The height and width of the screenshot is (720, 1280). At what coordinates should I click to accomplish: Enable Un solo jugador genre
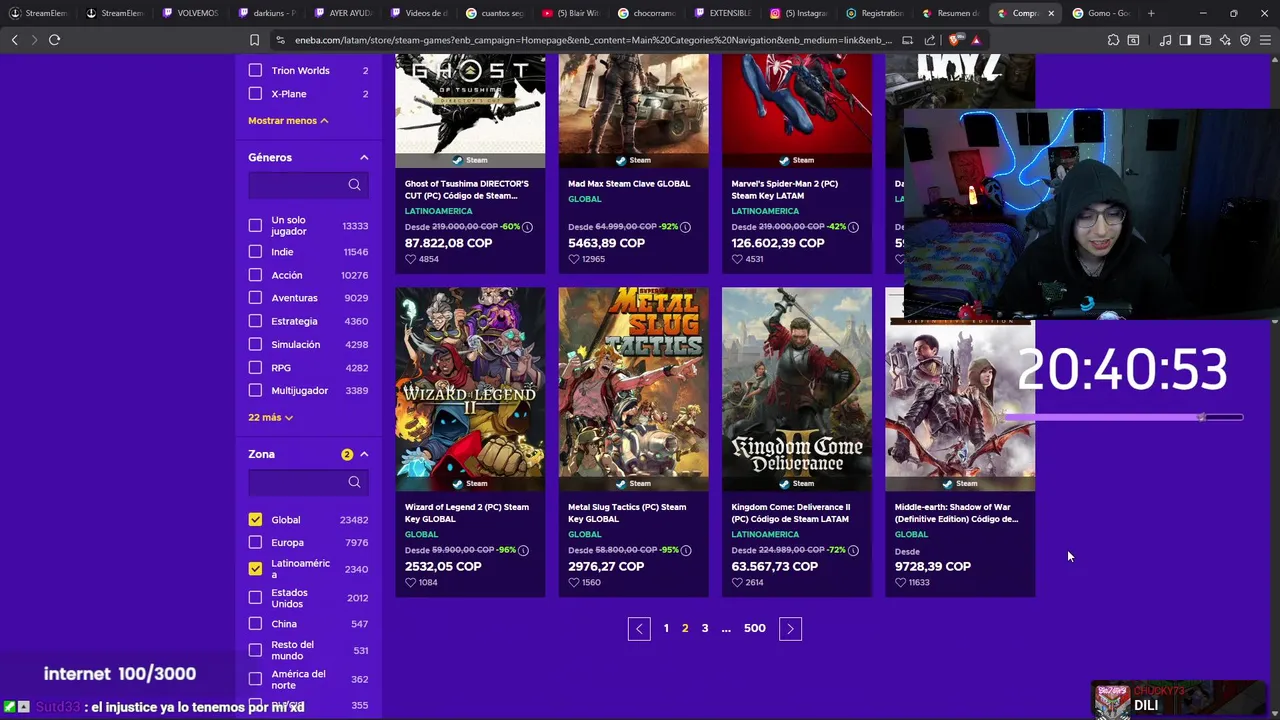click(255, 225)
